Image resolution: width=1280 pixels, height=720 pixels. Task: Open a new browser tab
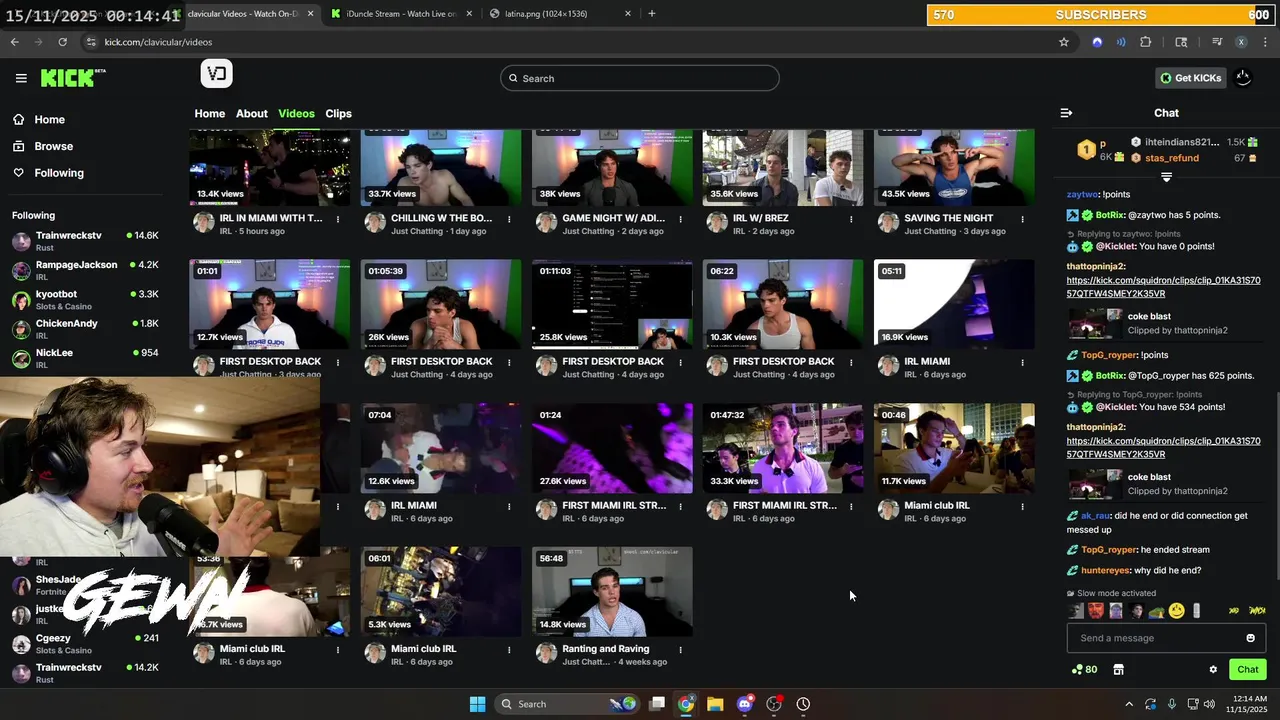652,13
